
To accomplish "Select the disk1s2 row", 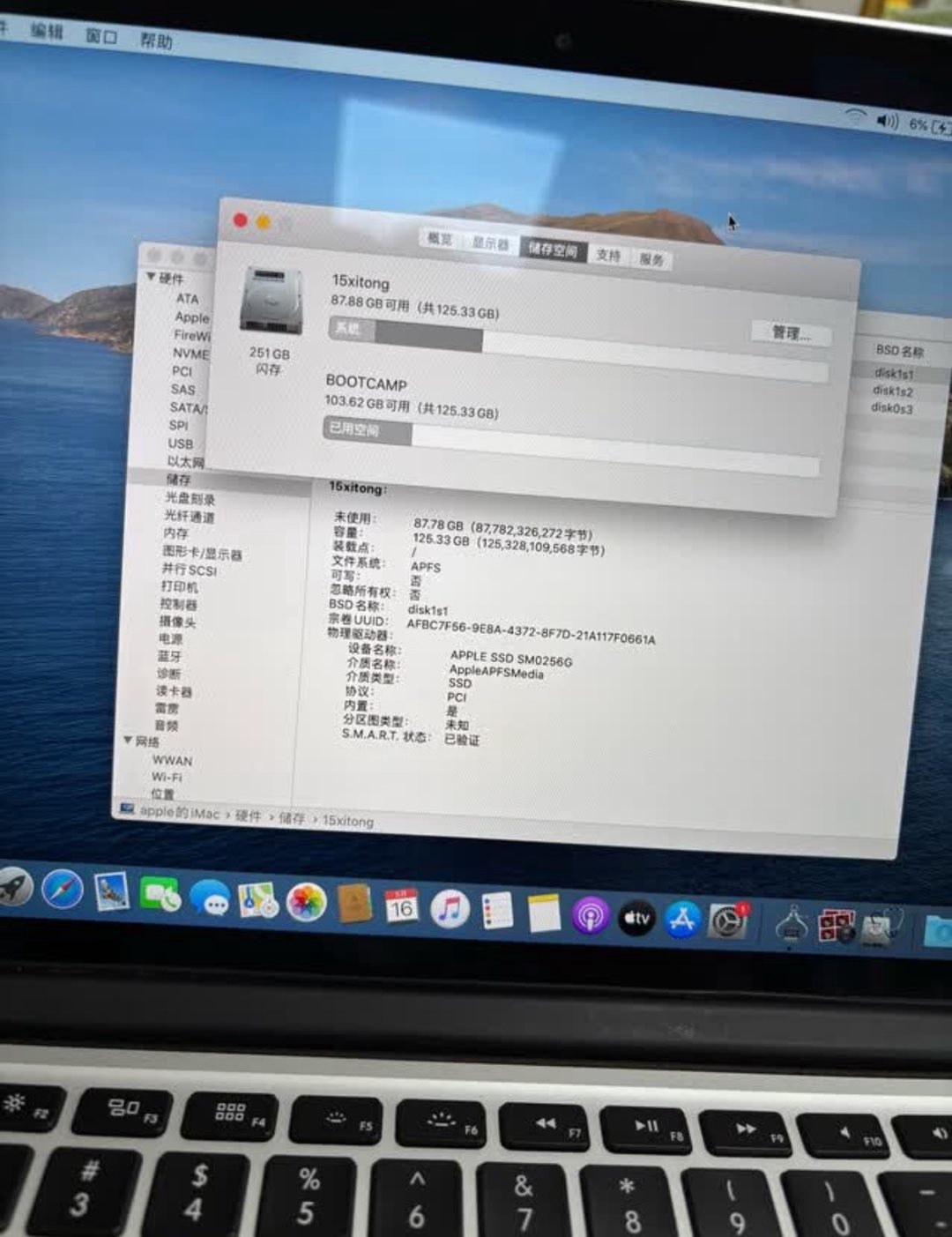I will click(x=892, y=391).
